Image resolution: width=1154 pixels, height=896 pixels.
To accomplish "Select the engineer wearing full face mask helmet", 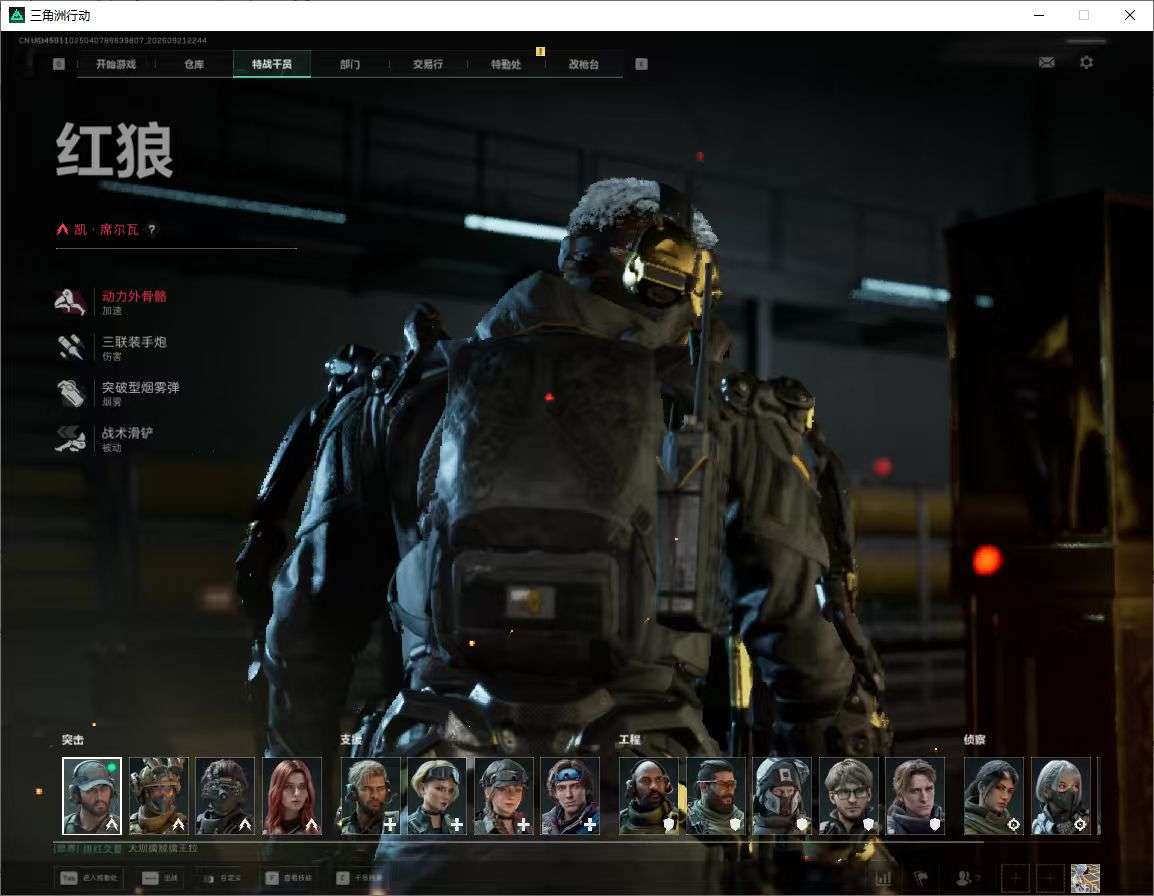I will coord(782,796).
